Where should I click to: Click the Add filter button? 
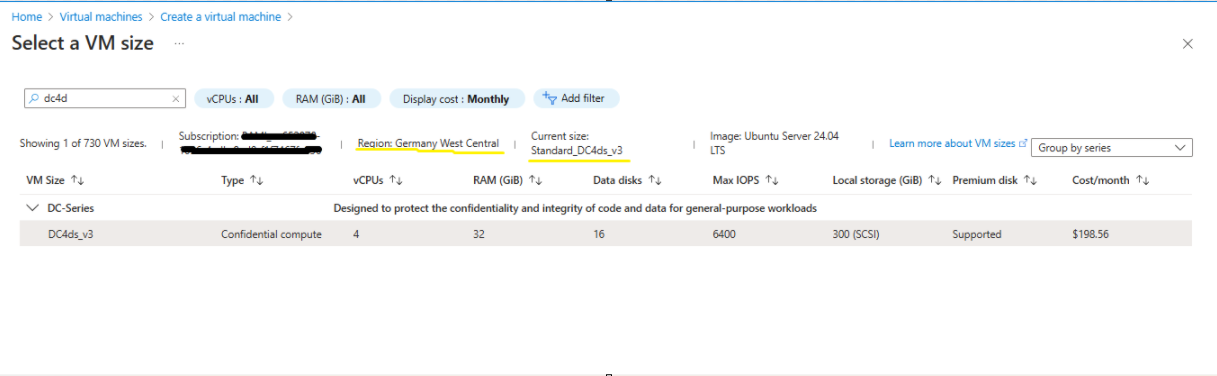tap(577, 98)
